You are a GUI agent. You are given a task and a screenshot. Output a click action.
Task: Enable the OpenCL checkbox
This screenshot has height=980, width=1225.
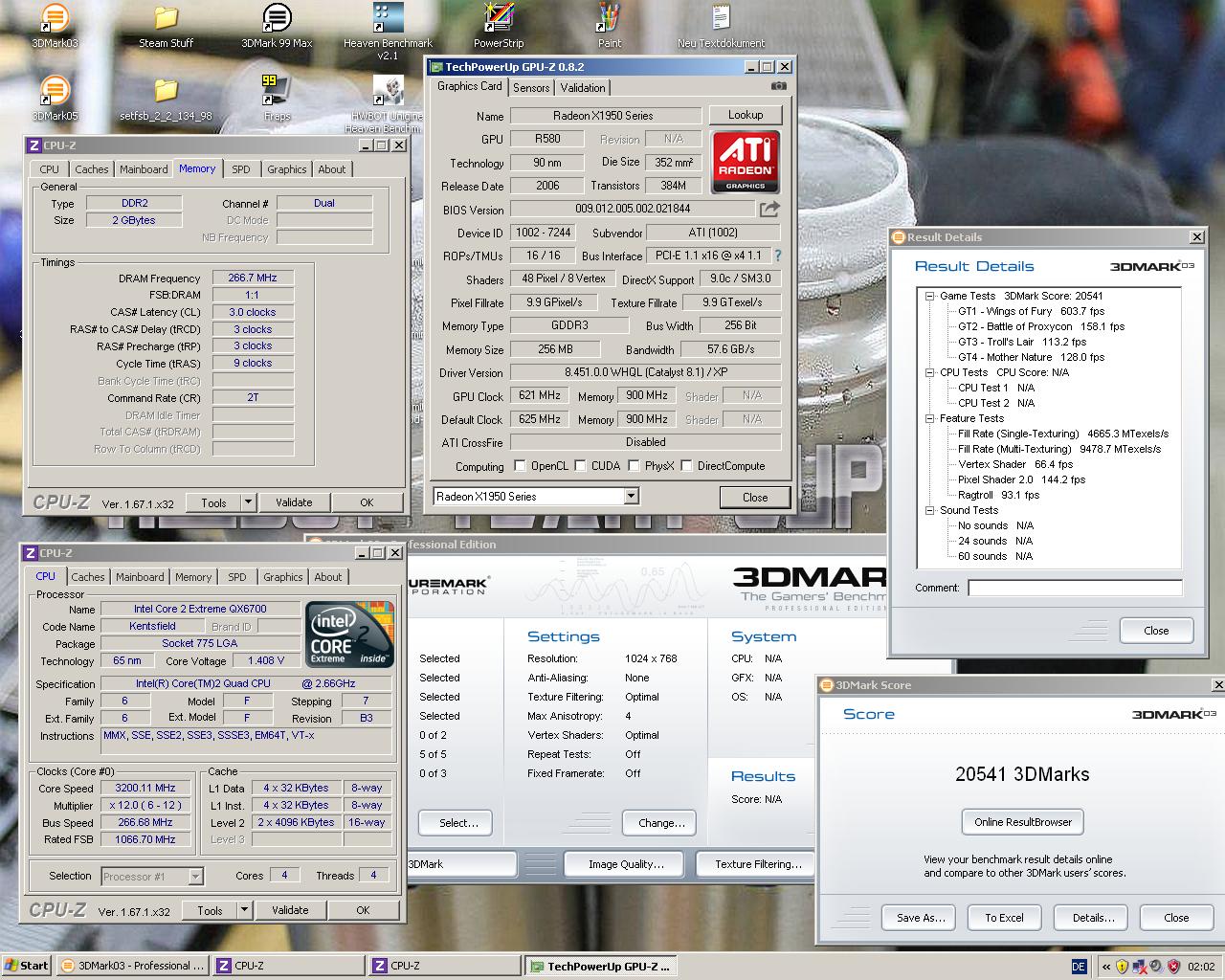pos(520,466)
